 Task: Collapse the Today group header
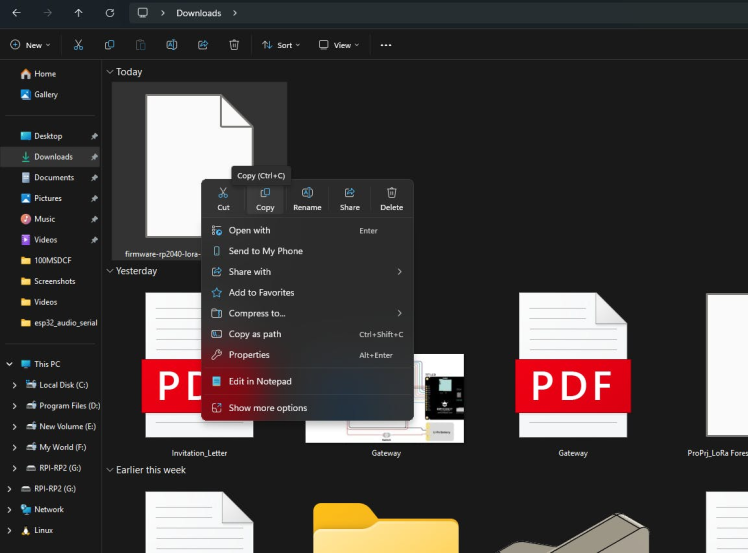click(109, 72)
